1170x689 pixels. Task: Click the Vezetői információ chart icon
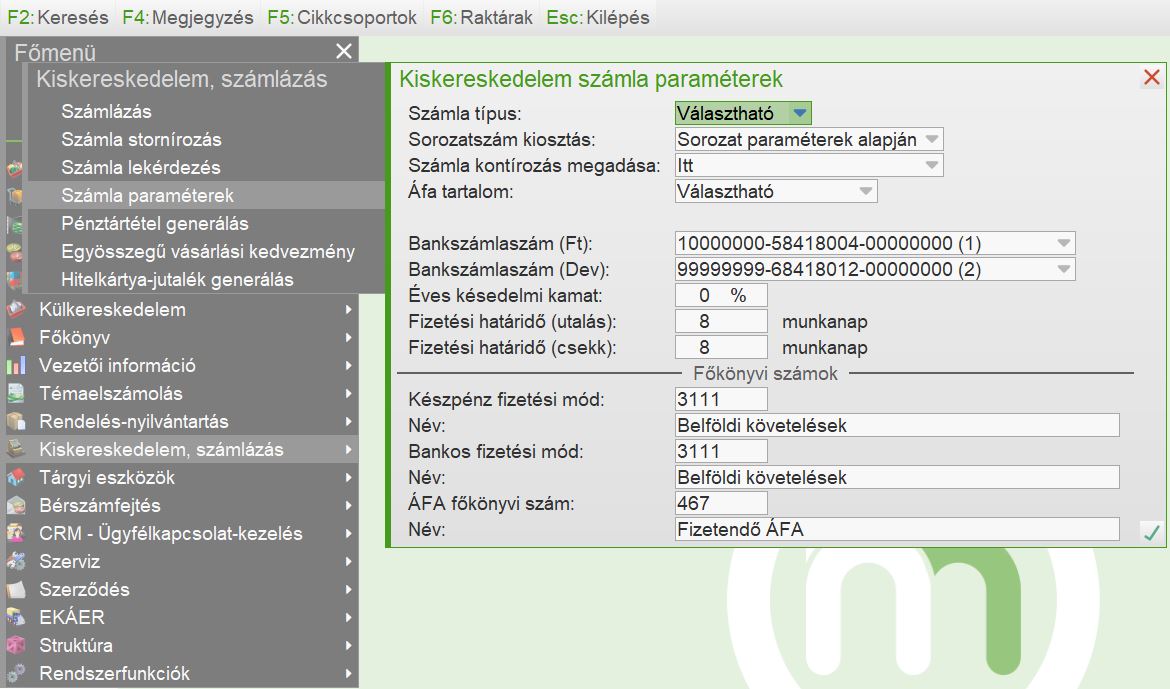pos(16,365)
